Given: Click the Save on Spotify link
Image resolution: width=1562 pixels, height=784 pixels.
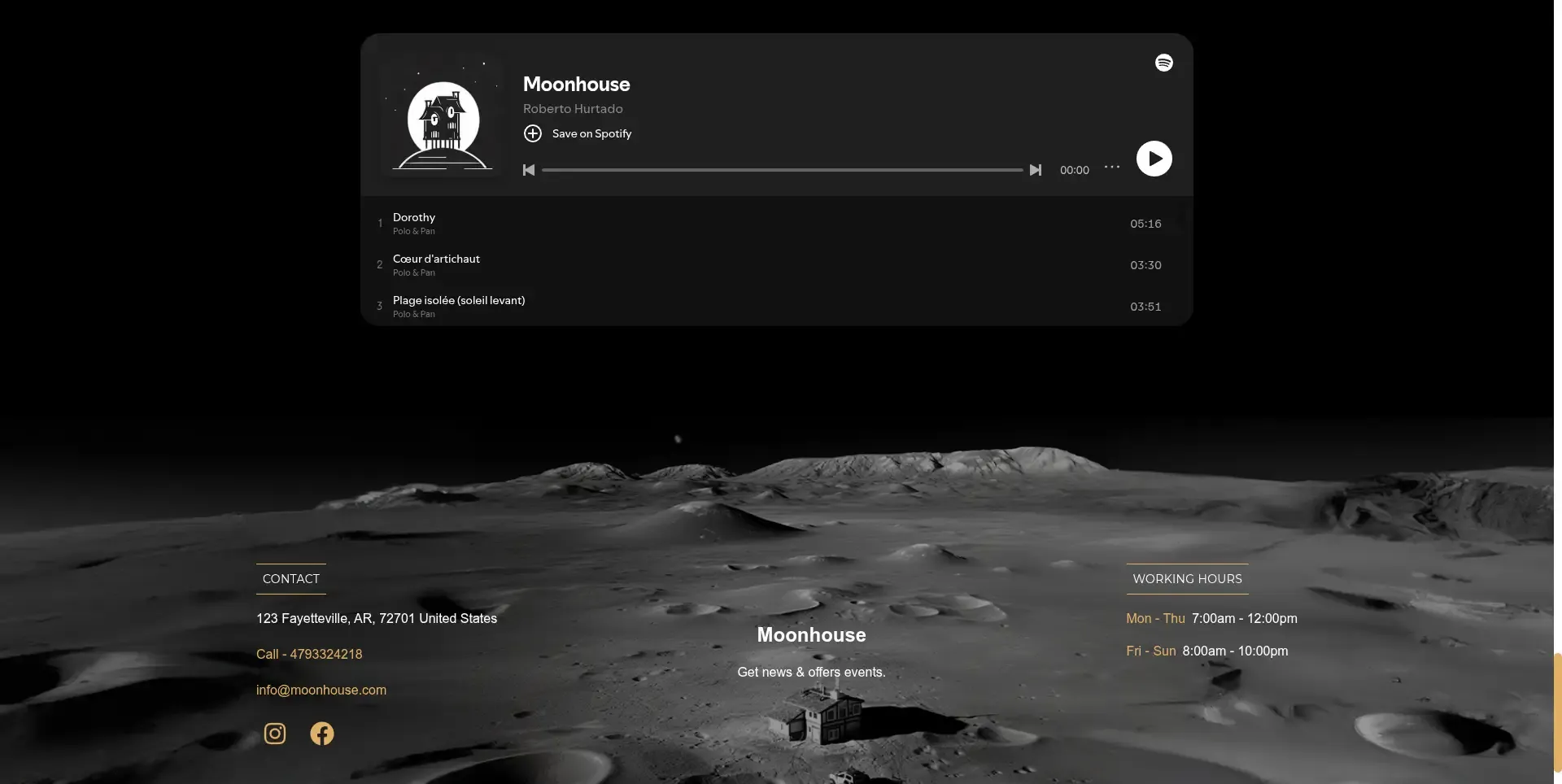Looking at the screenshot, I should pos(592,133).
